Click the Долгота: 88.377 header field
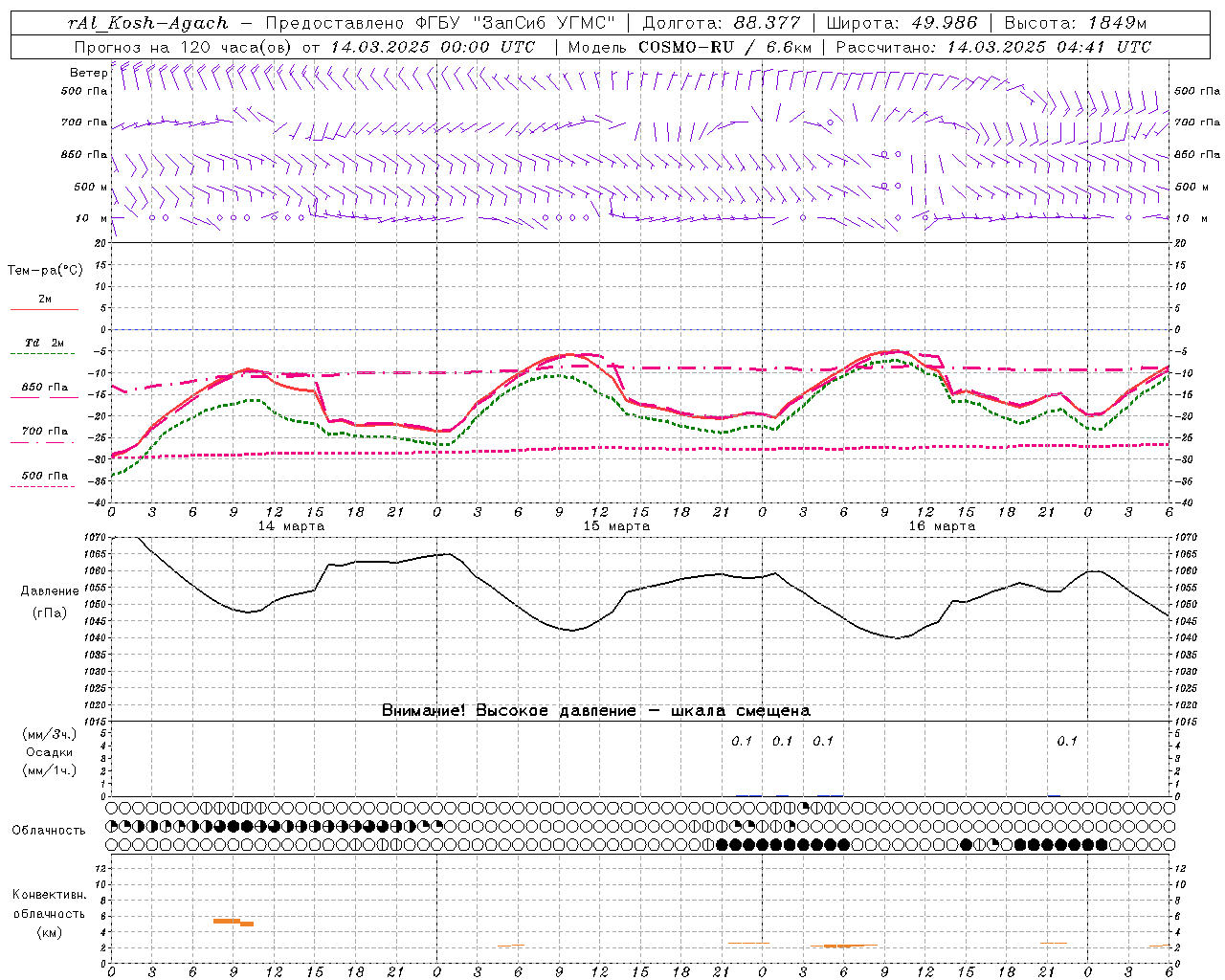 722,23
